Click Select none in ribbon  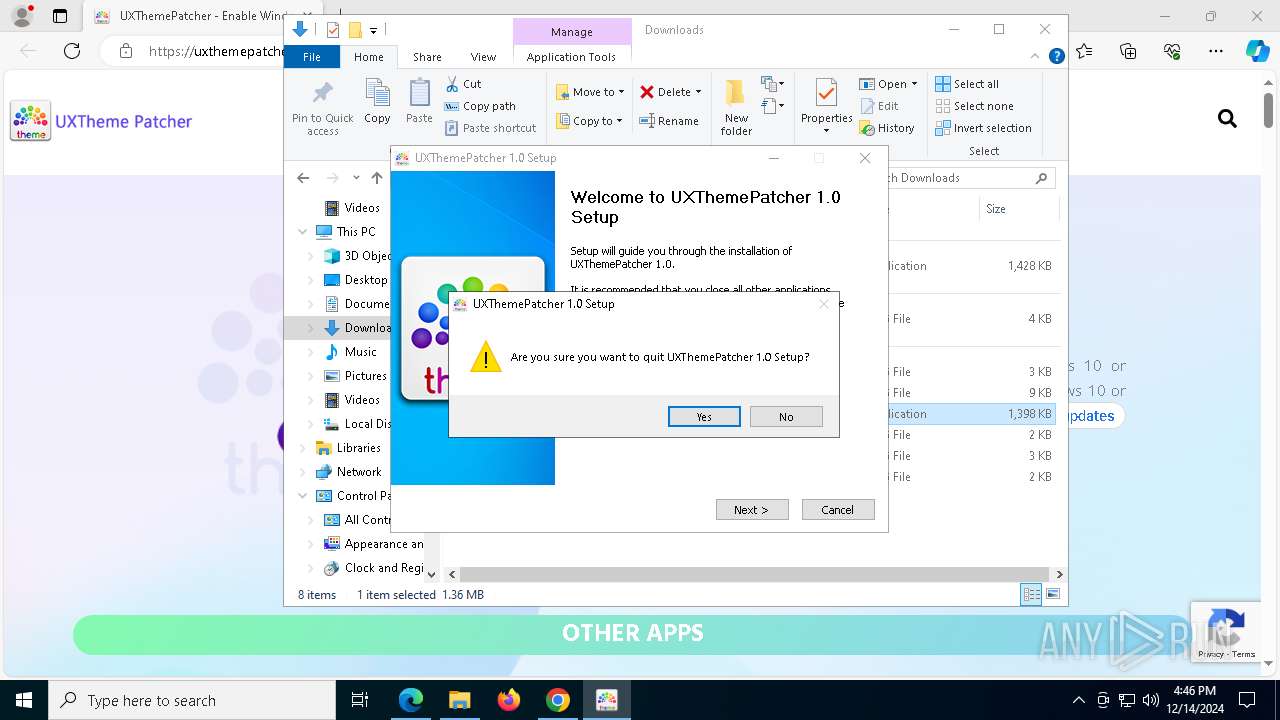pyautogui.click(x=974, y=106)
